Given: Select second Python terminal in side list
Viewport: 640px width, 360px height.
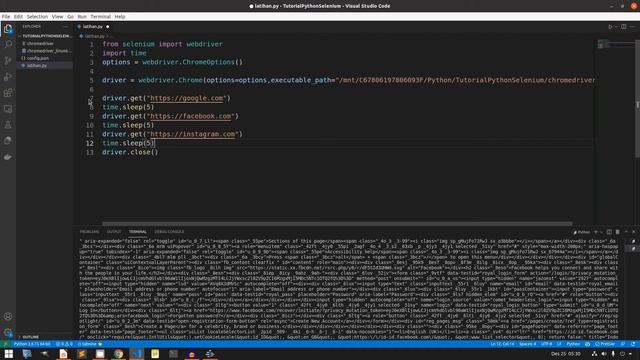Looking at the screenshot, I should click(x=633, y=248).
